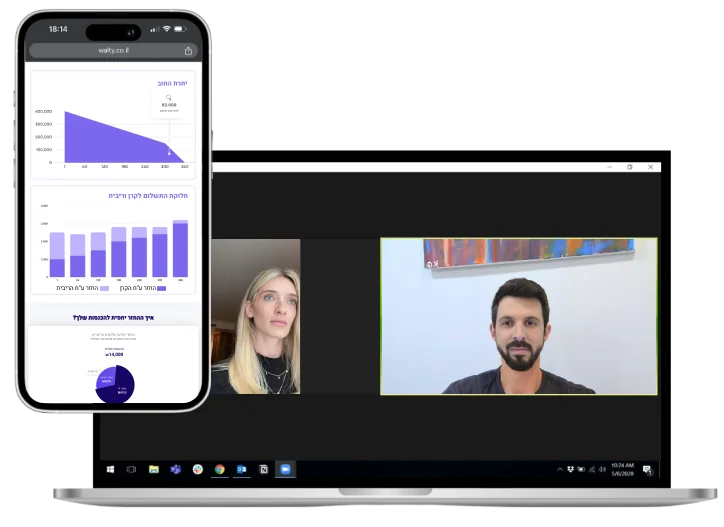Tap the purple pie chart on phone
The height and width of the screenshot is (527, 724).
[x=115, y=384]
